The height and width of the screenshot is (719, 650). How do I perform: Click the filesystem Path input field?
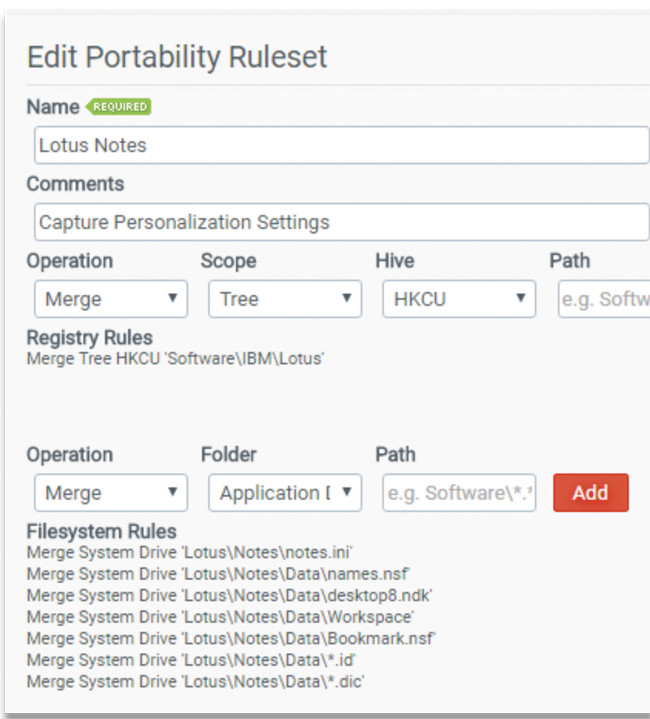pos(458,493)
